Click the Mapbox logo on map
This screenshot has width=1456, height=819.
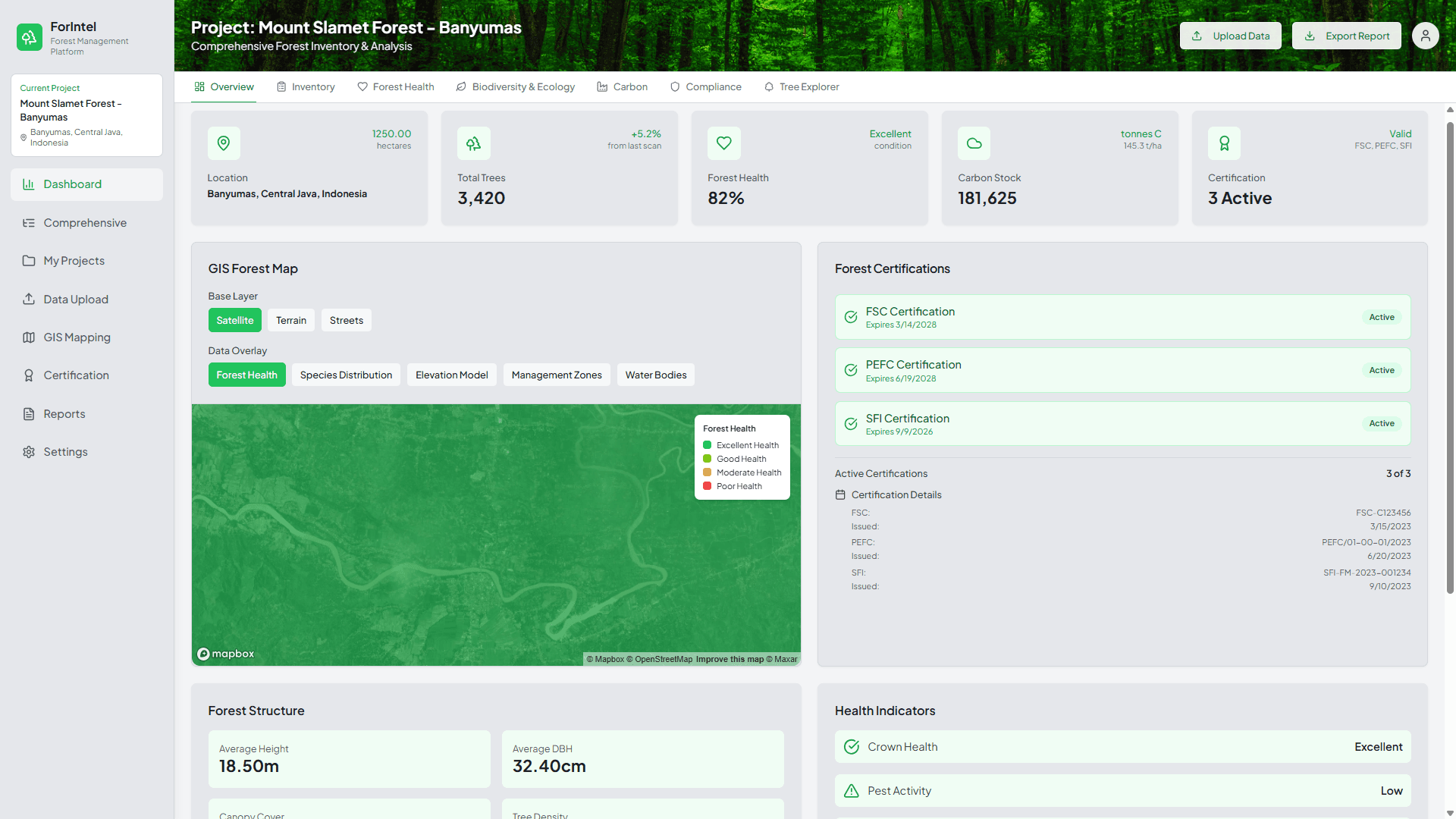(226, 654)
